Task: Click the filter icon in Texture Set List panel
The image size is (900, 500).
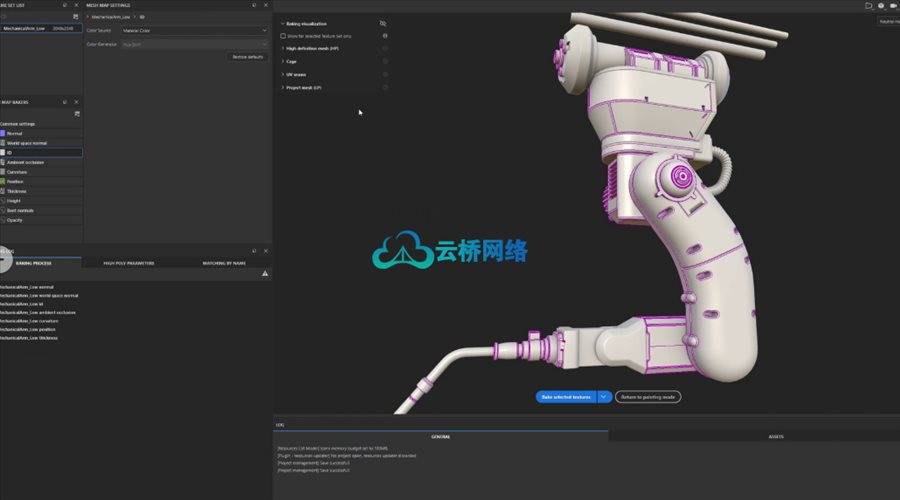Action: pos(77,17)
